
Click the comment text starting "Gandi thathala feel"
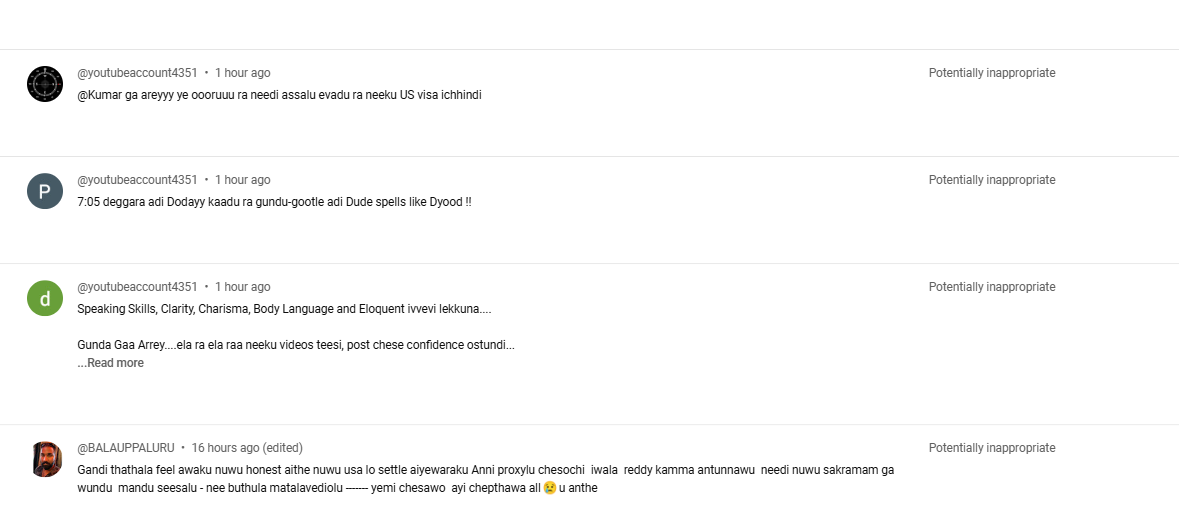[x=485, y=470]
